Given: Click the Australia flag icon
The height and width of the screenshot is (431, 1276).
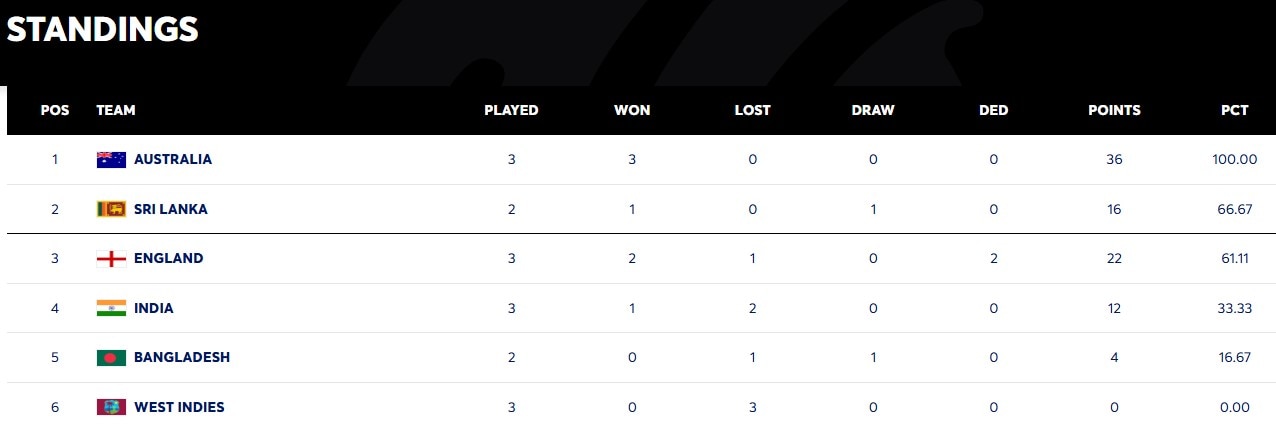Looking at the screenshot, I should pyautogui.click(x=111, y=159).
